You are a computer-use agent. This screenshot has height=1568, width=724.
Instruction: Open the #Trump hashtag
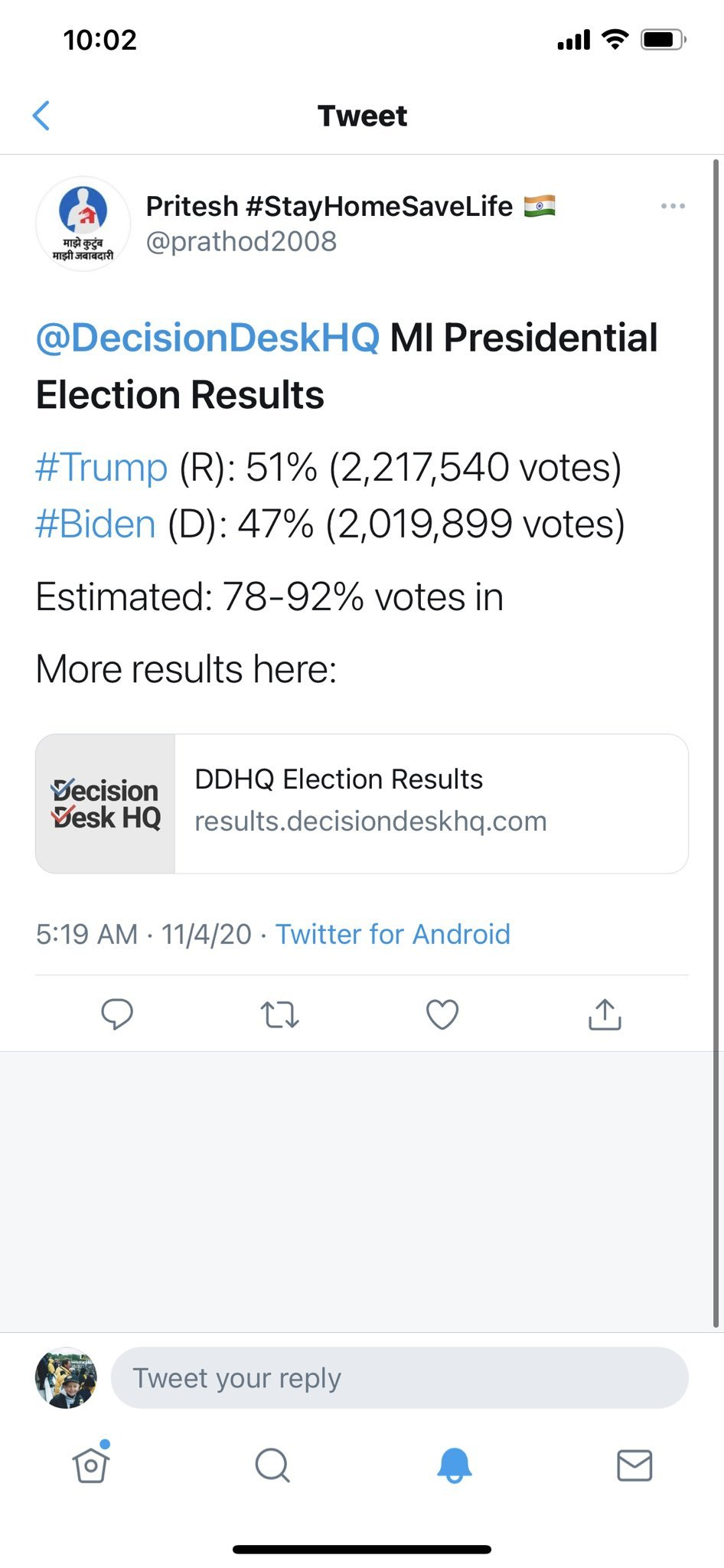101,467
